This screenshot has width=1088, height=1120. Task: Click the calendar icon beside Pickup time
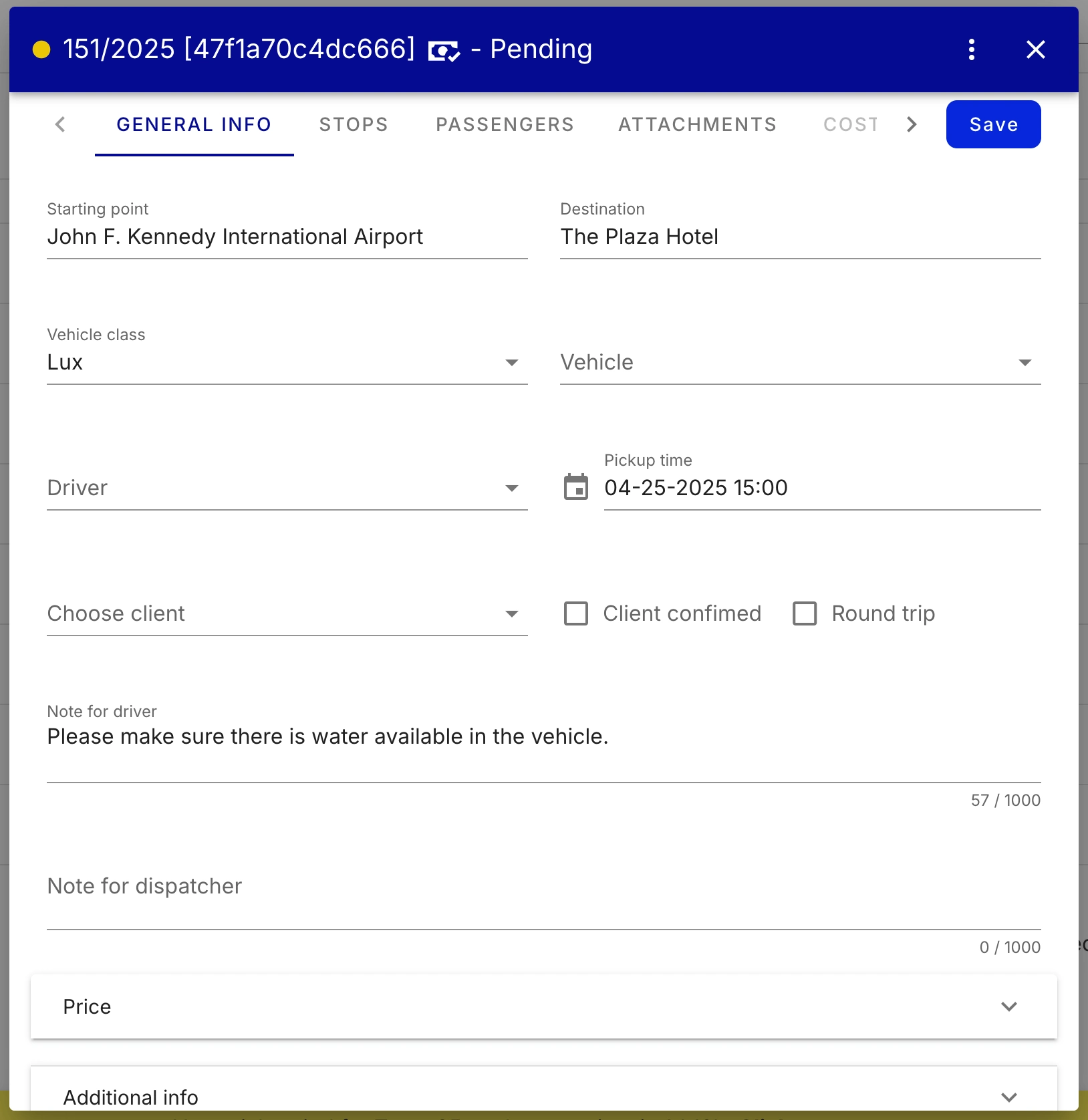click(576, 488)
